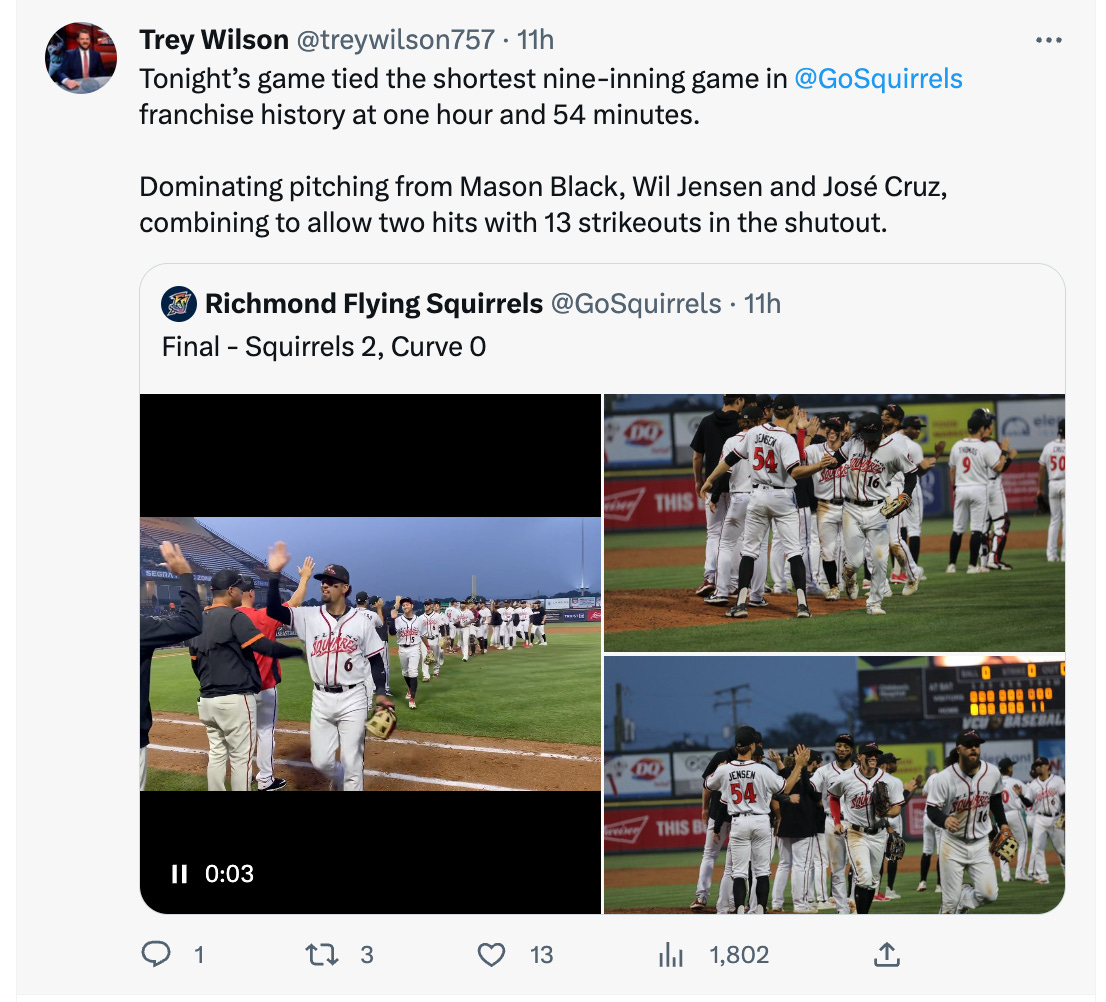Click the Richmond Flying Squirrels logo avatar

[x=179, y=304]
